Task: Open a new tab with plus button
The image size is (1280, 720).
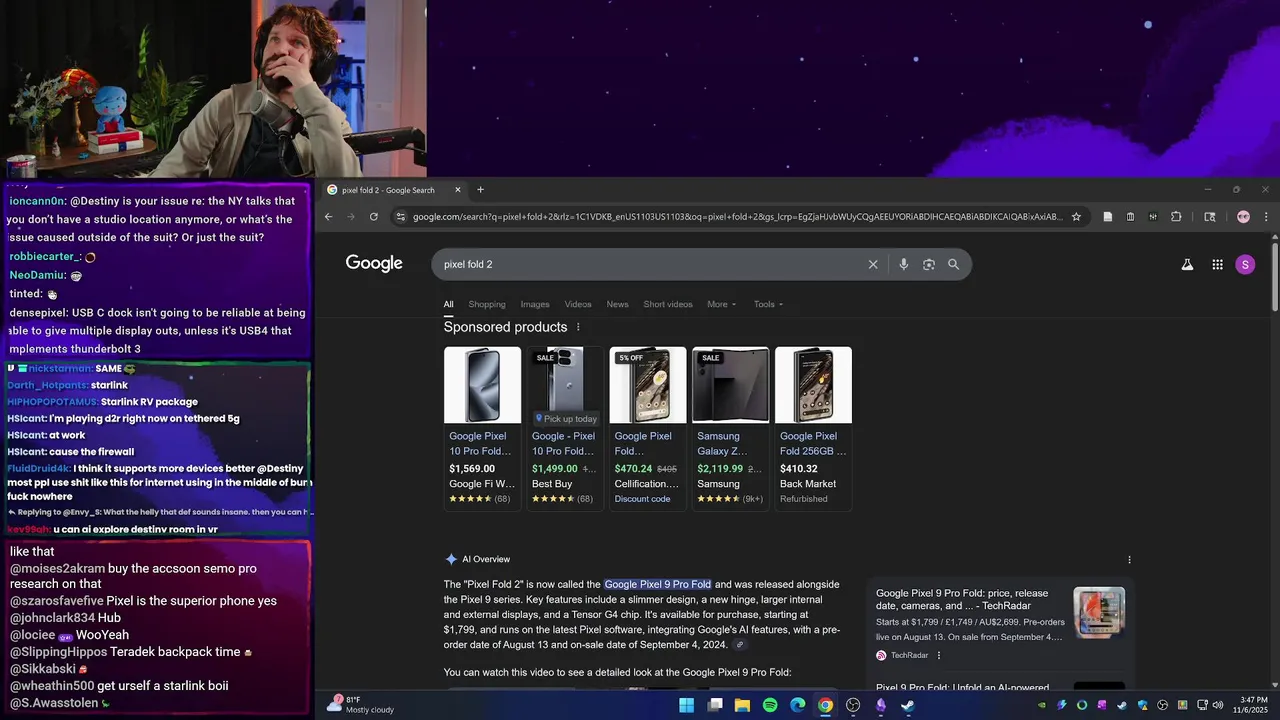Action: click(480, 190)
